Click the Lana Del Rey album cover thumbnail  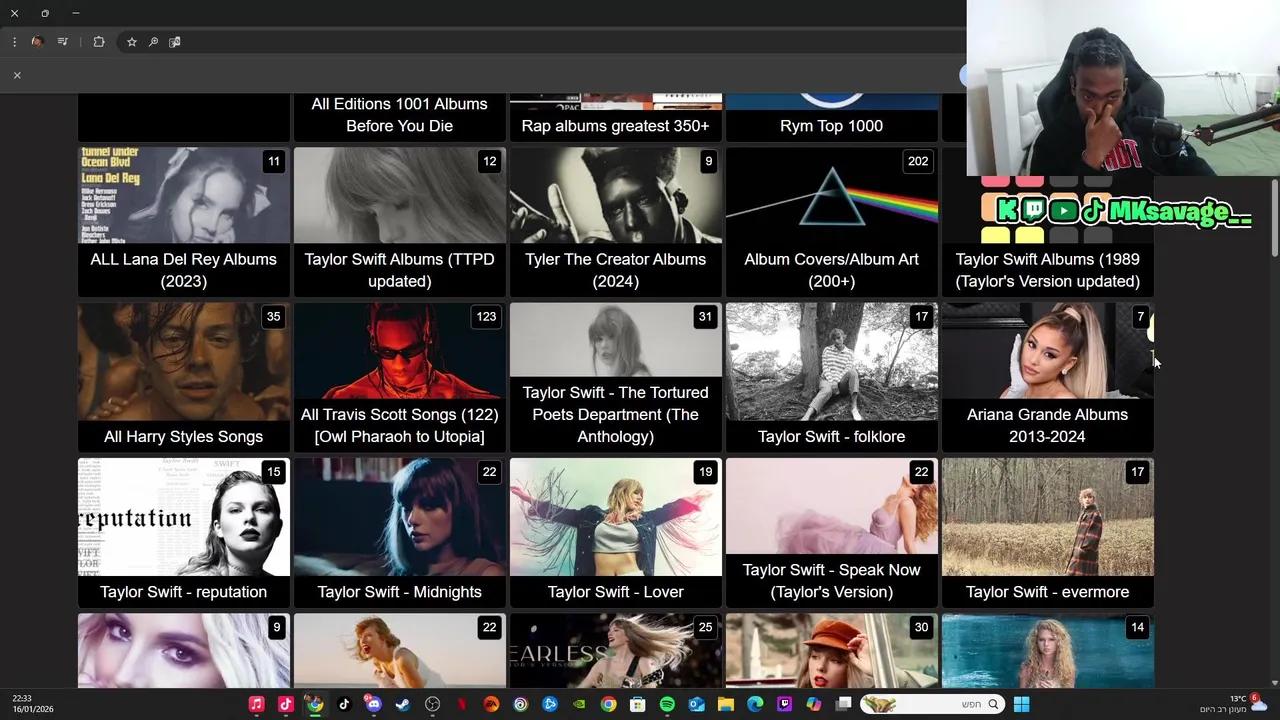183,195
